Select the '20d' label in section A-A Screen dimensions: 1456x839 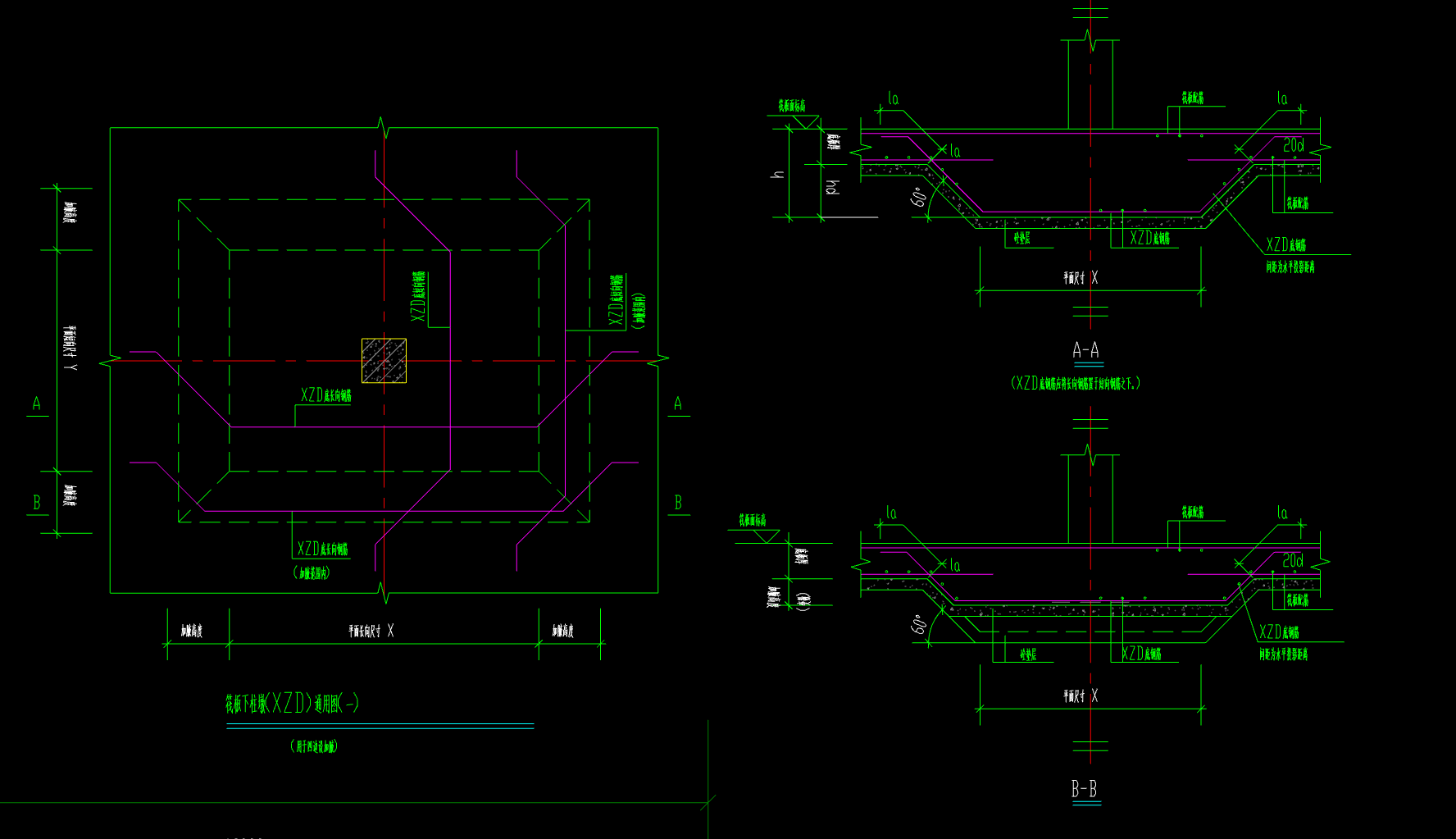pyautogui.click(x=1293, y=145)
